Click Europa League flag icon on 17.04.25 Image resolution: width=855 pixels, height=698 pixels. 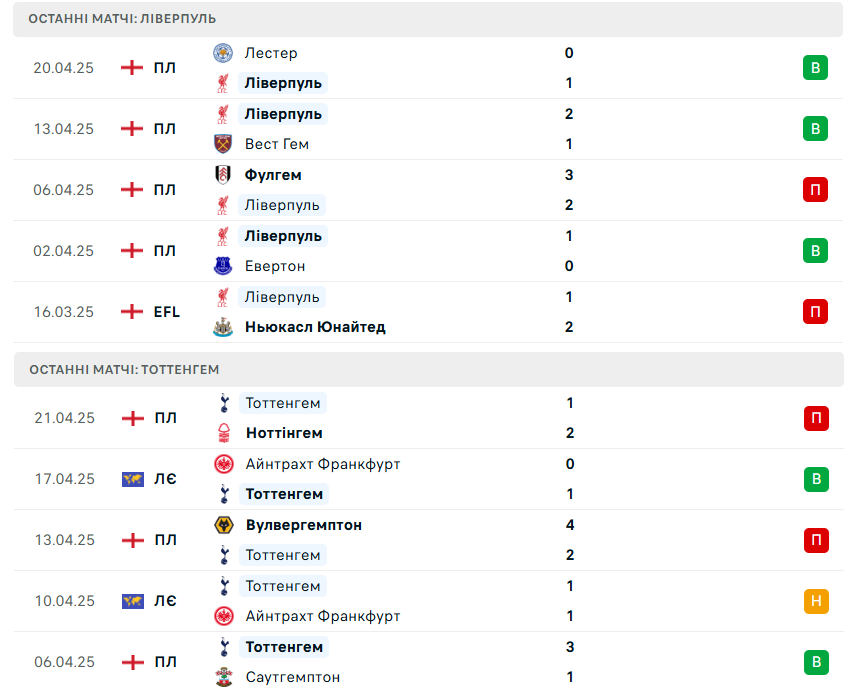[133, 479]
